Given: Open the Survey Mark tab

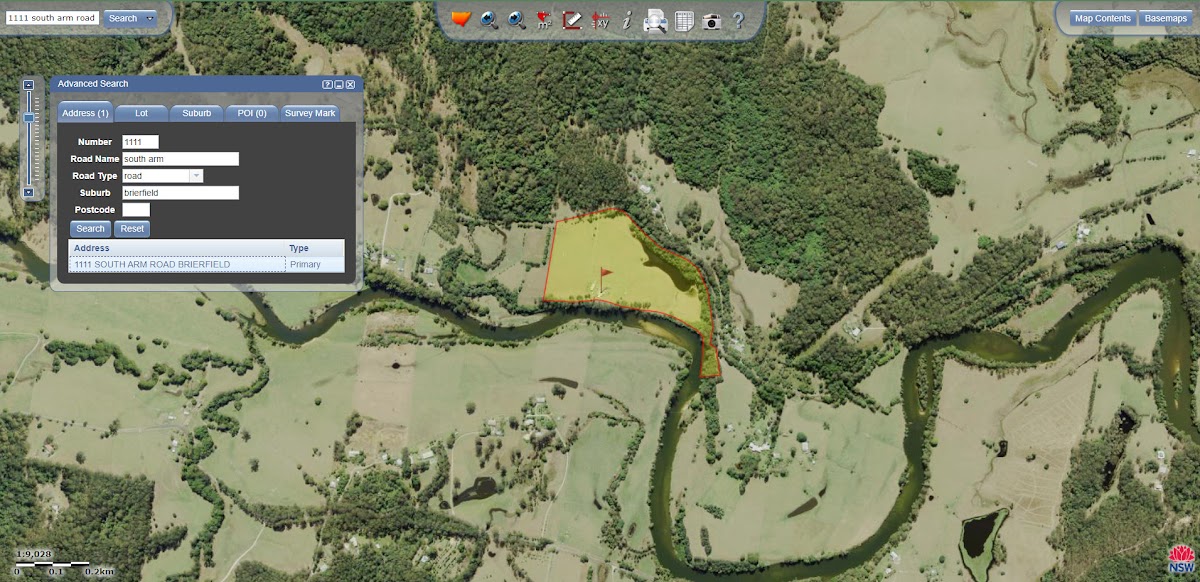Looking at the screenshot, I should [x=310, y=113].
